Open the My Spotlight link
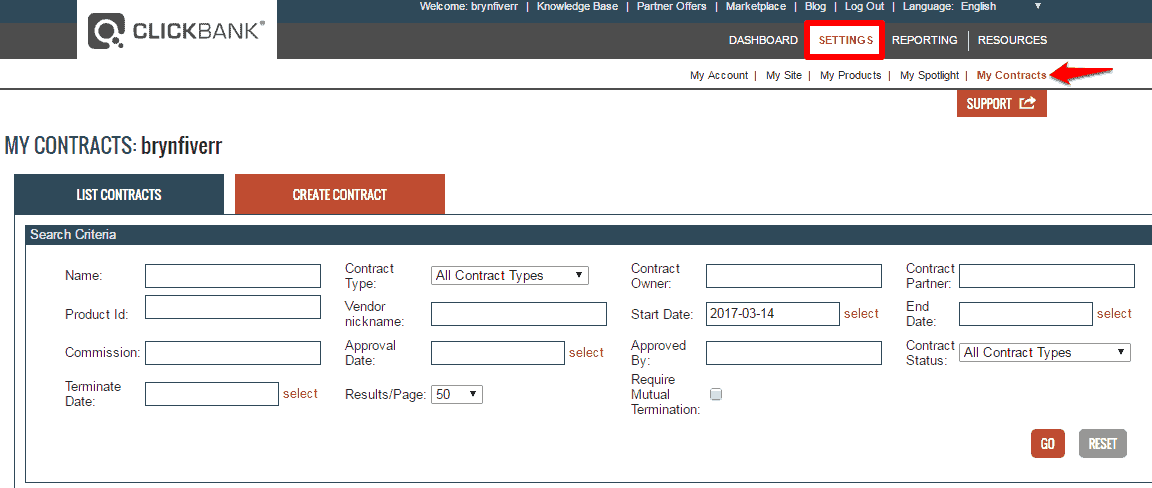 [929, 75]
